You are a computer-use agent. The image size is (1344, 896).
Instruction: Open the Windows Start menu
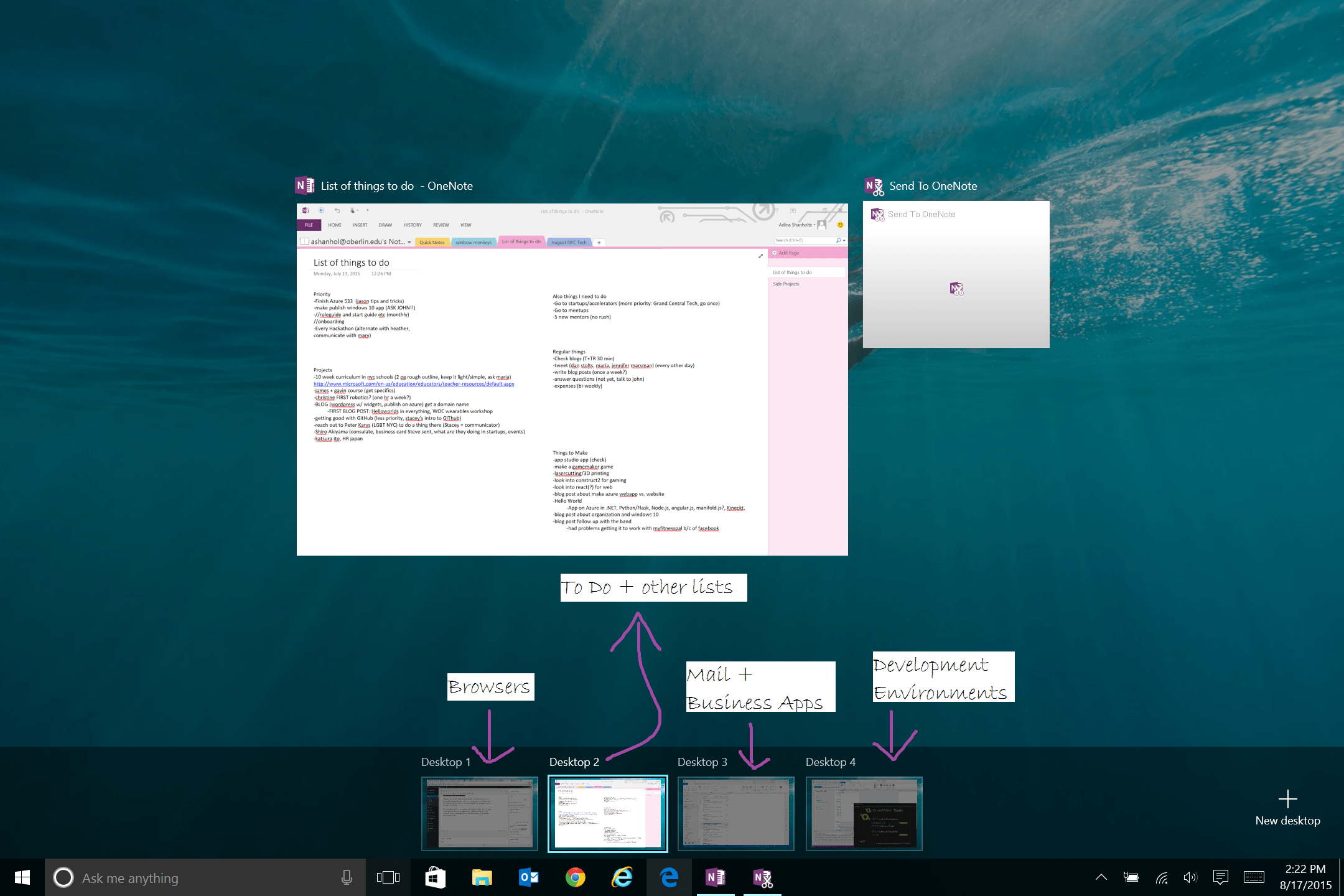point(22,877)
